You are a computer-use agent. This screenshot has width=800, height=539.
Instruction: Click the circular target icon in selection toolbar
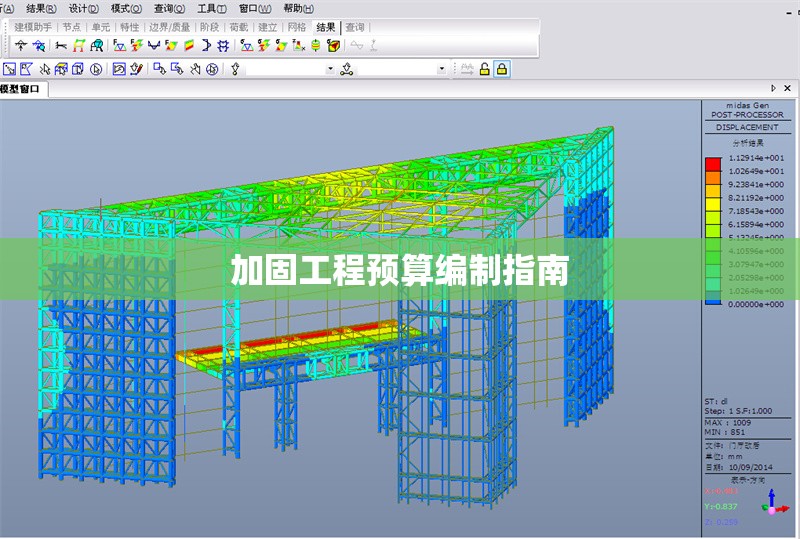click(96, 69)
